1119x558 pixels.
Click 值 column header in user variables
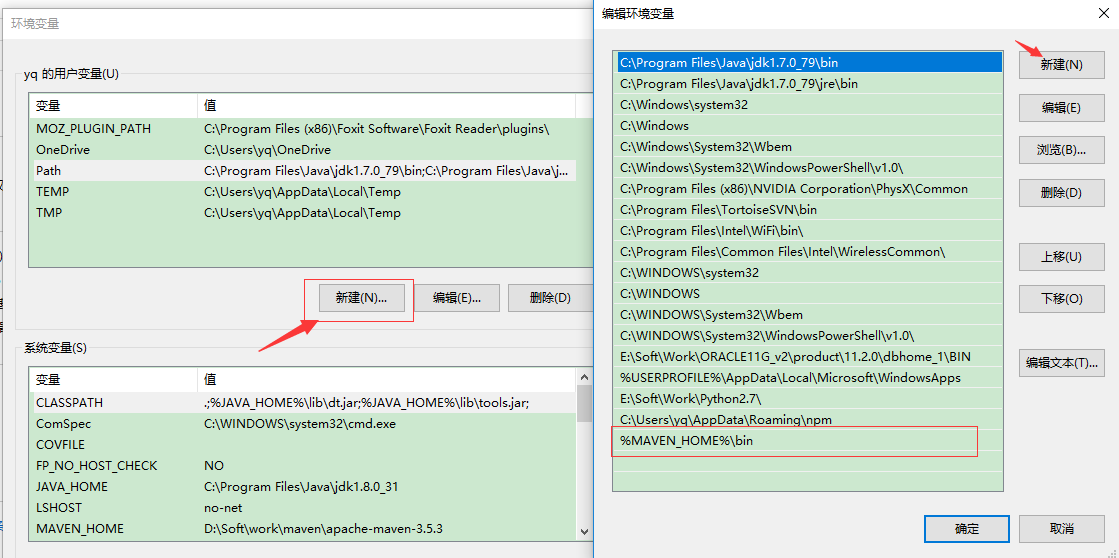386,106
